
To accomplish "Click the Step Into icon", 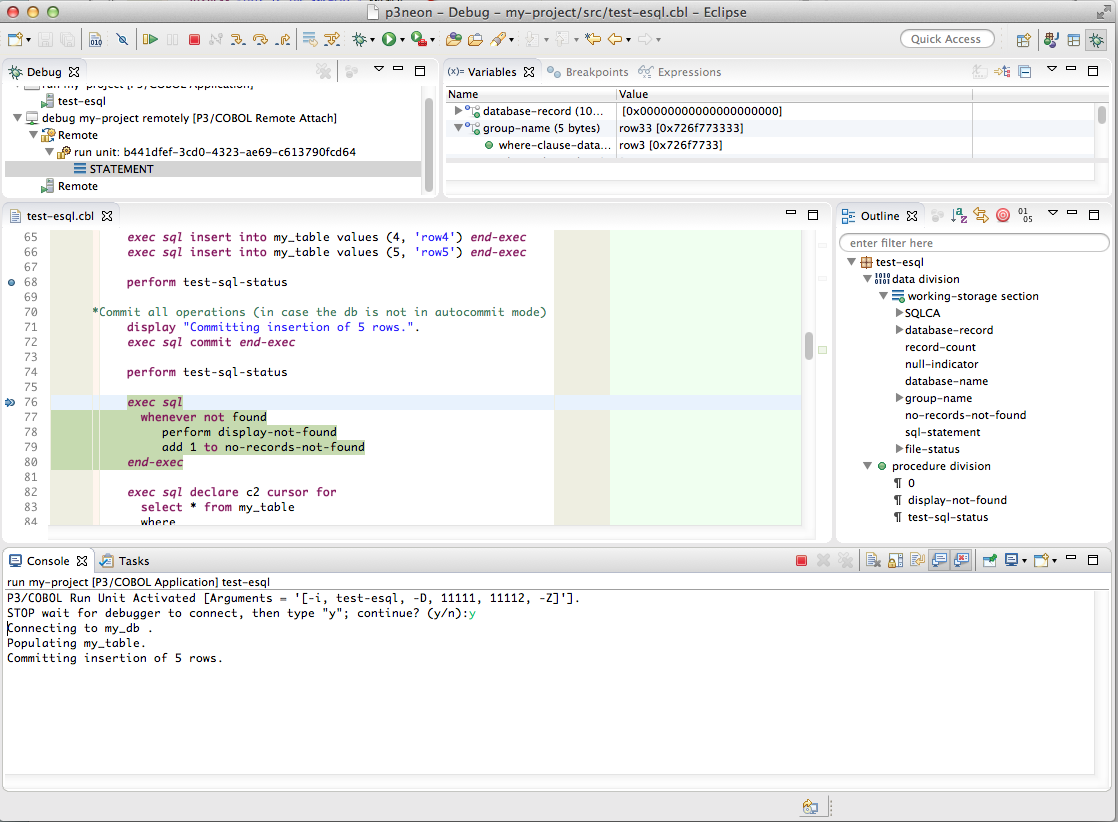I will pos(238,39).
